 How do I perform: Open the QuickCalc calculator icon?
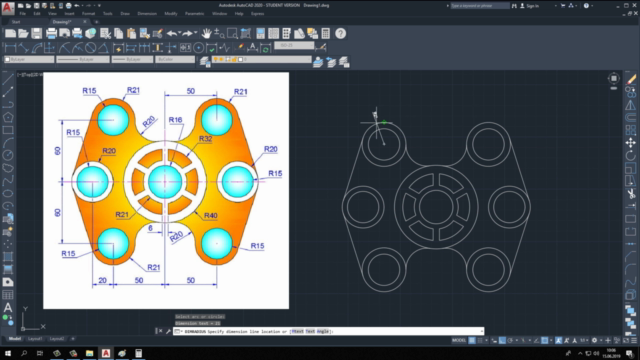tap(326, 33)
